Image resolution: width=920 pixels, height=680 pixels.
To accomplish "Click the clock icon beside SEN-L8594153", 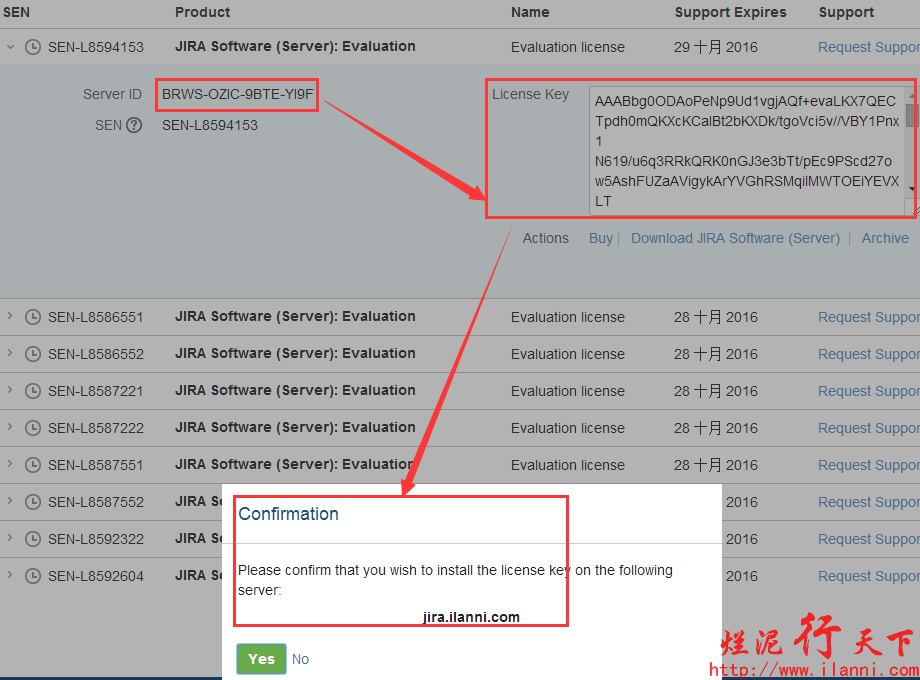I will (x=33, y=47).
